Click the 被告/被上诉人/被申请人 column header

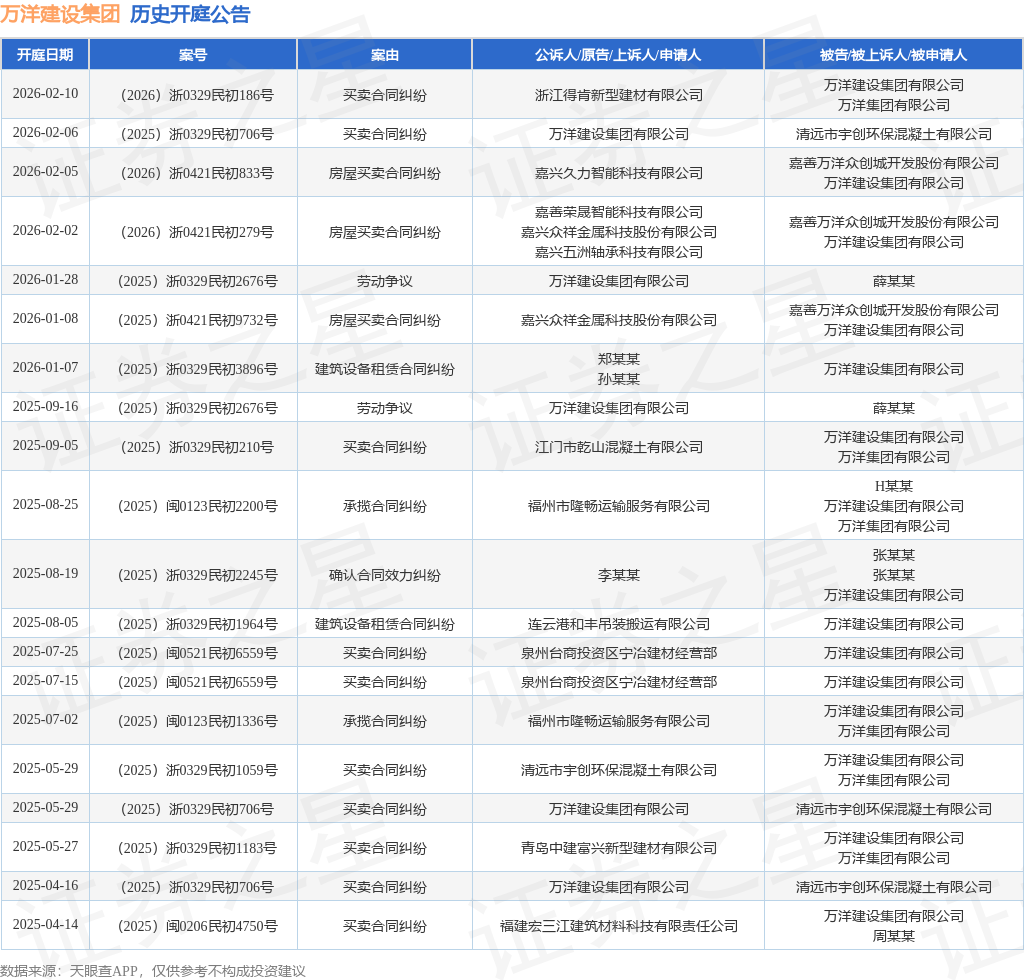893,55
